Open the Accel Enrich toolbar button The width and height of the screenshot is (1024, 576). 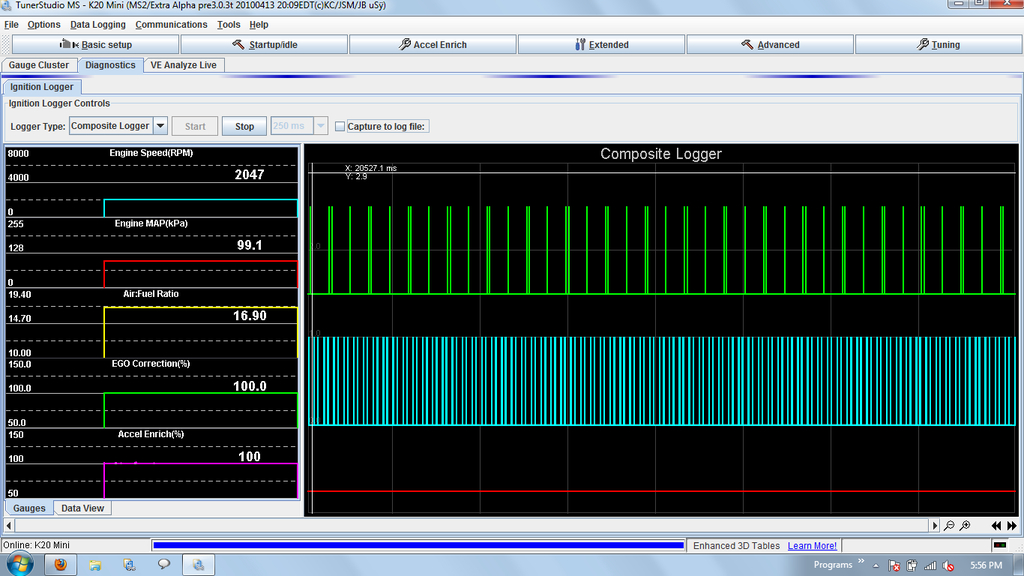click(x=432, y=44)
